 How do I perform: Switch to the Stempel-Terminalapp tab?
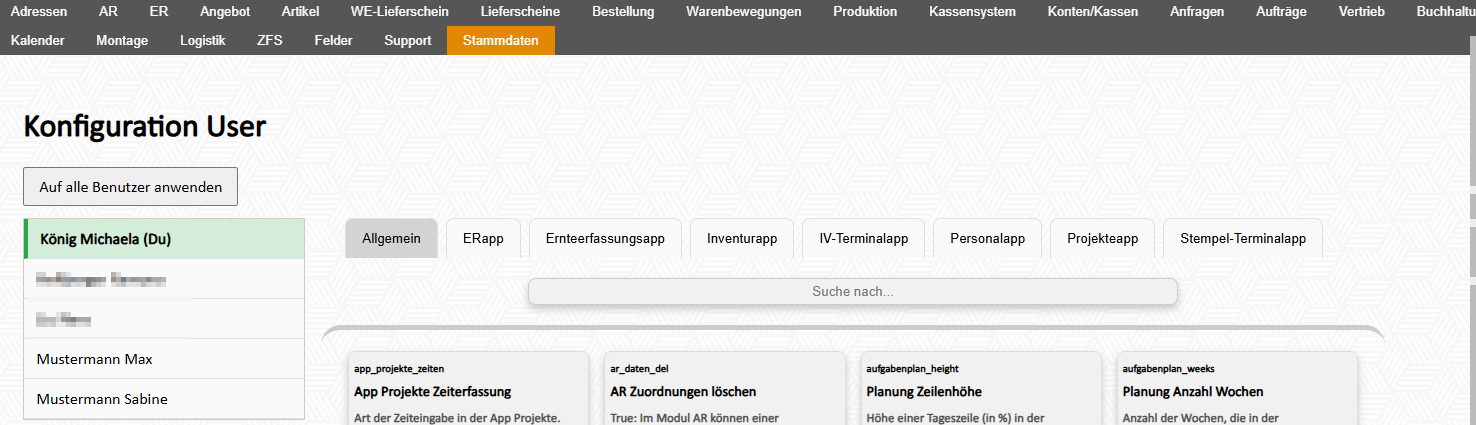point(1243,239)
